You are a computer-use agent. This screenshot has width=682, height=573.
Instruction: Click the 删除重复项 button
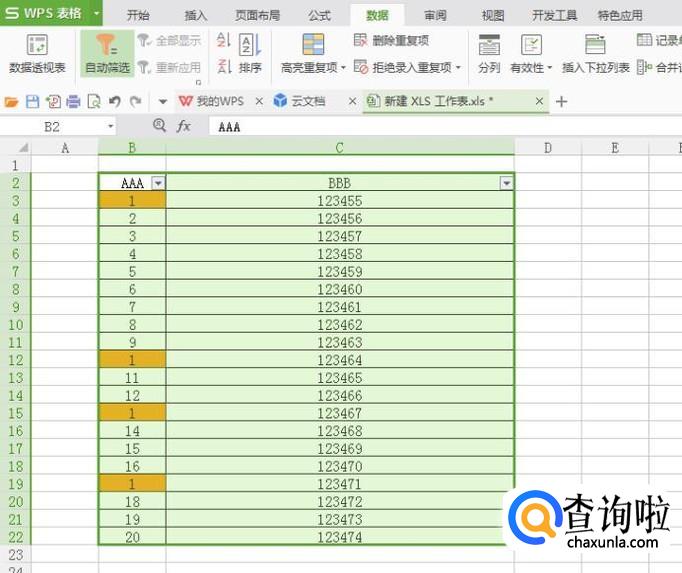click(392, 40)
